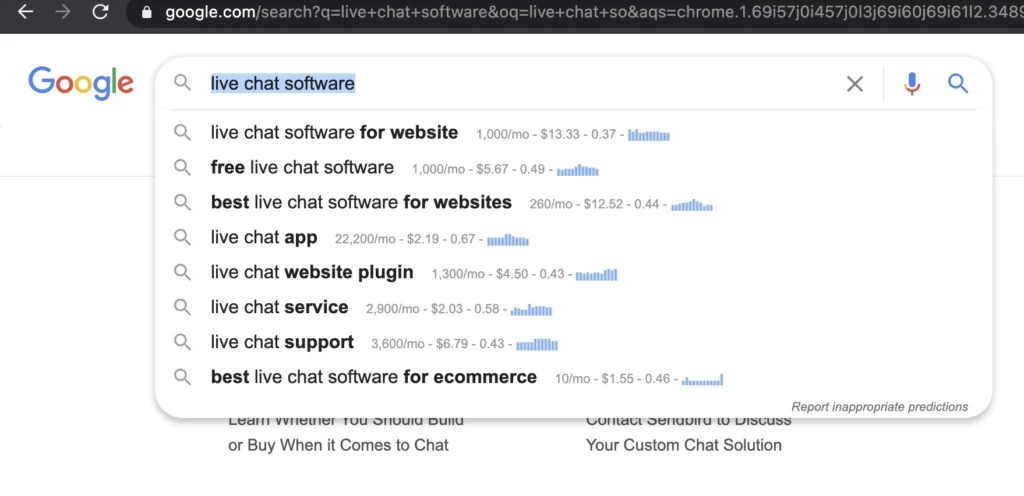Viewport: 1024px width, 496px height.
Task: Click the blue magnifying glass search button
Action: coord(958,84)
